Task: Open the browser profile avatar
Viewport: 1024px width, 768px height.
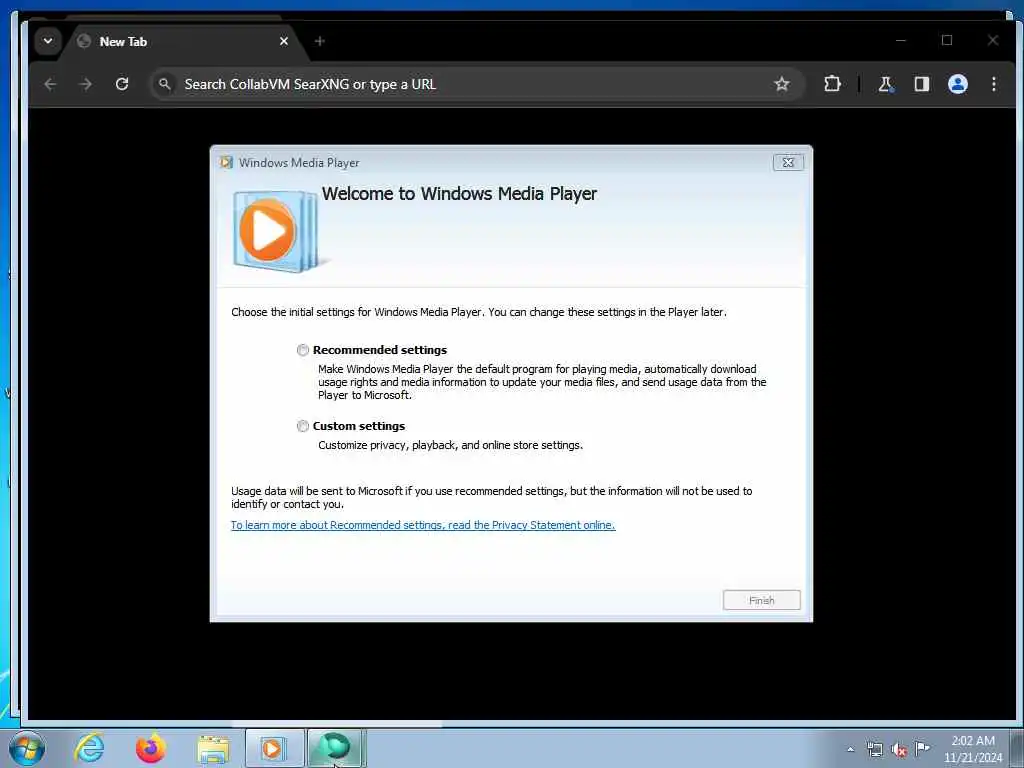Action: (957, 84)
